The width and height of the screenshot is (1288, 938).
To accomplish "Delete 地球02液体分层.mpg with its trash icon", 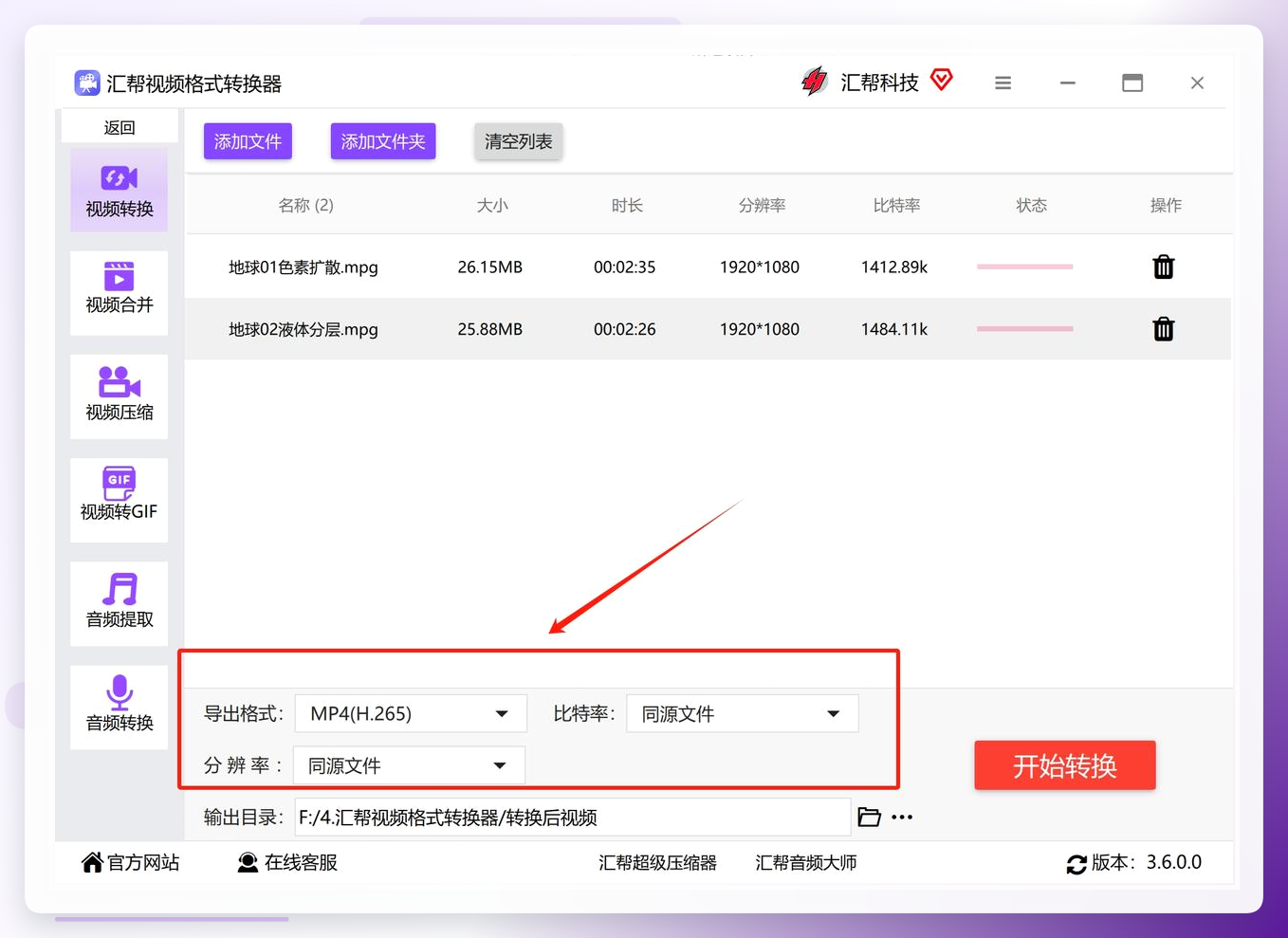I will coord(1164,329).
